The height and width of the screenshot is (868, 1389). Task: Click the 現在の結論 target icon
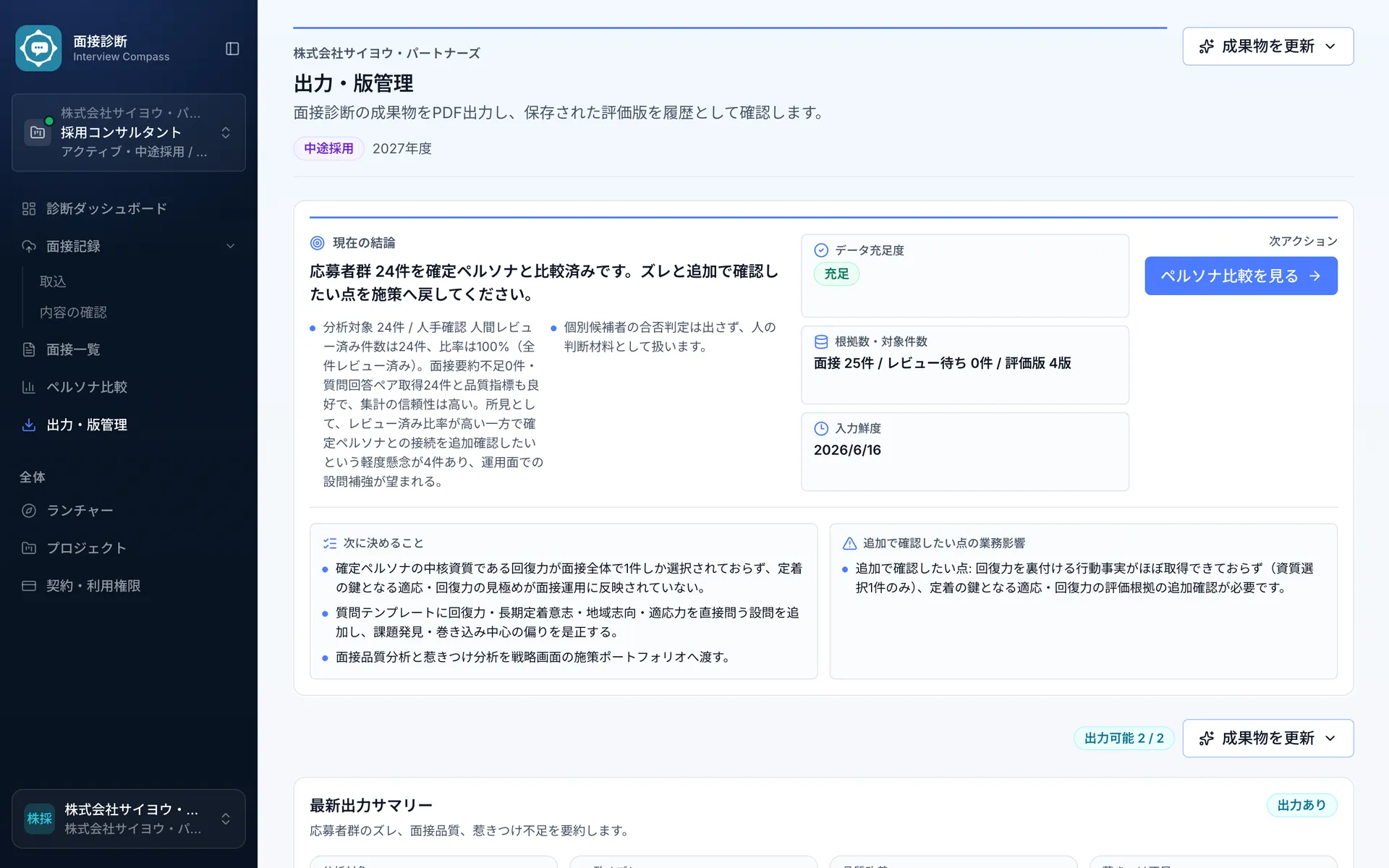317,243
